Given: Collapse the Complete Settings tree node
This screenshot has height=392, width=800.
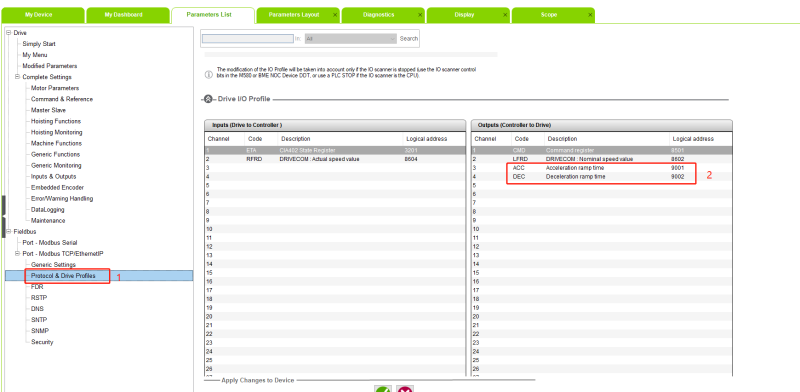Looking at the screenshot, I should [x=17, y=77].
